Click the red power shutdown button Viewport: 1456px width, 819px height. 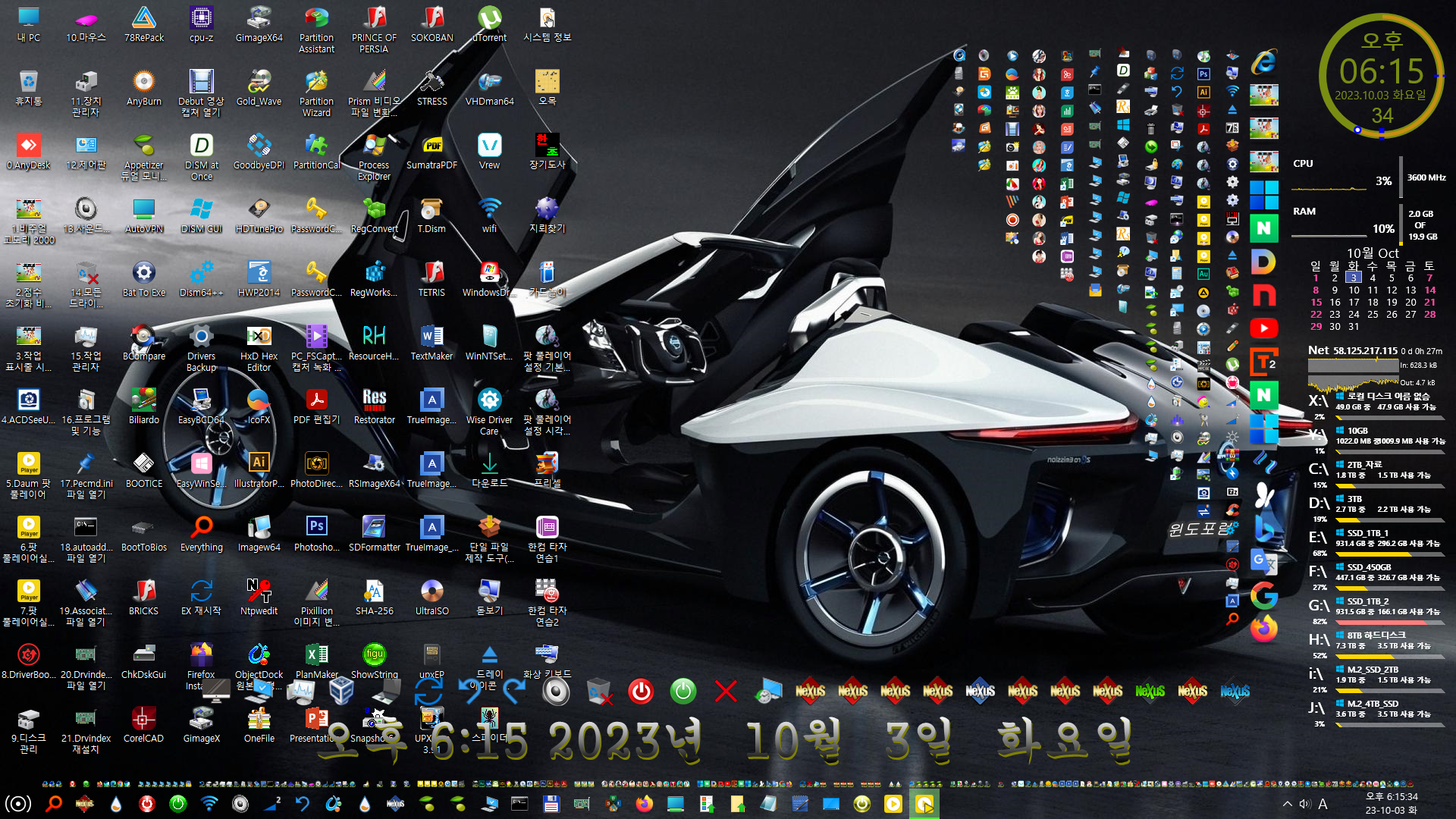tap(641, 691)
